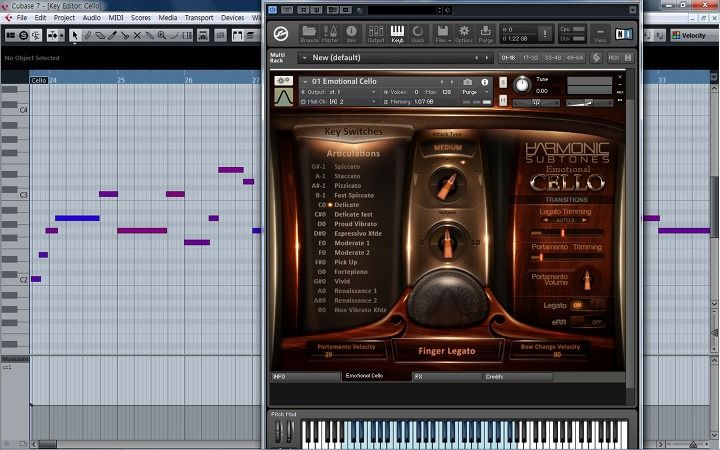Click the MEDIUM attack type button
720x450 pixels.
pyautogui.click(x=448, y=148)
